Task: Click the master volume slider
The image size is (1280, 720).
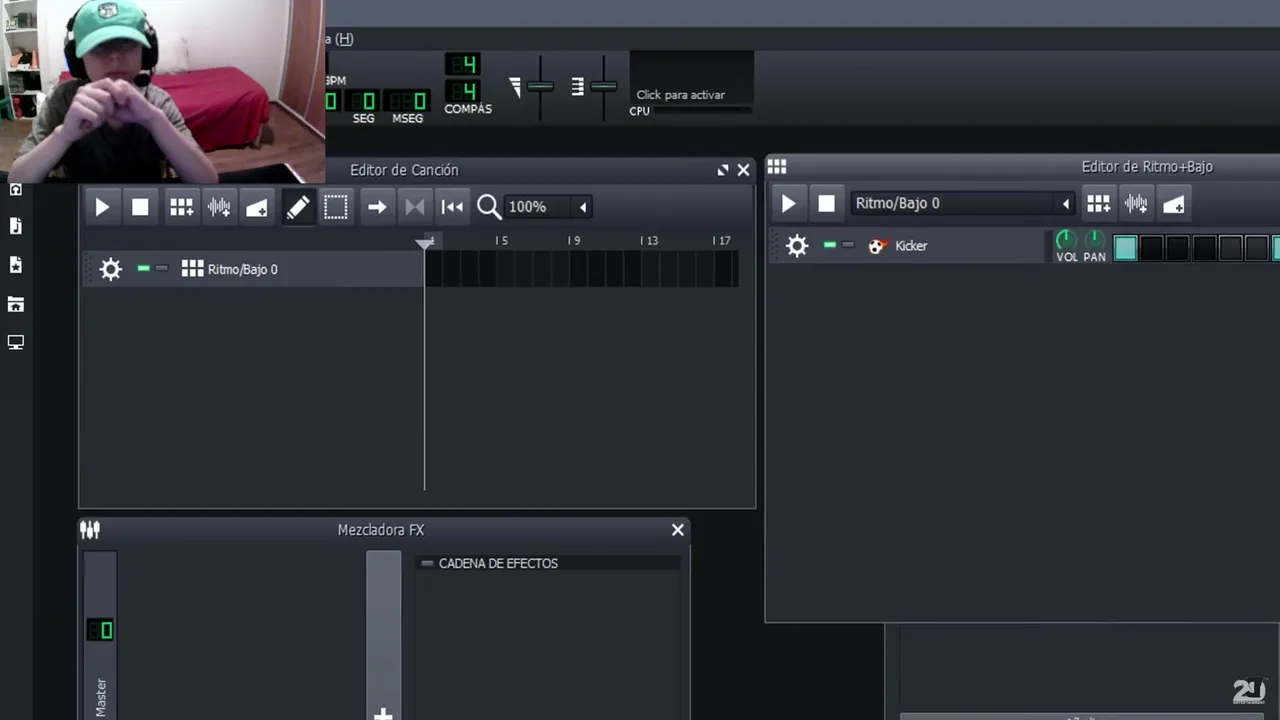Action: 540,87
